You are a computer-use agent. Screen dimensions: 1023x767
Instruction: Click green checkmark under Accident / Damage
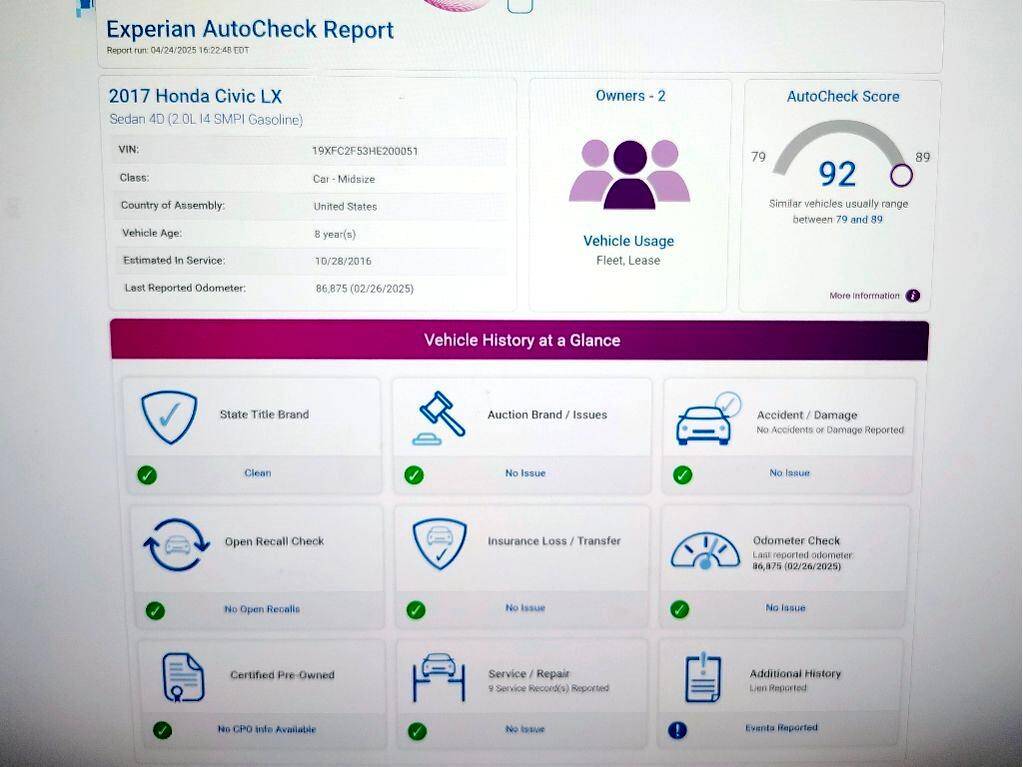(682, 475)
